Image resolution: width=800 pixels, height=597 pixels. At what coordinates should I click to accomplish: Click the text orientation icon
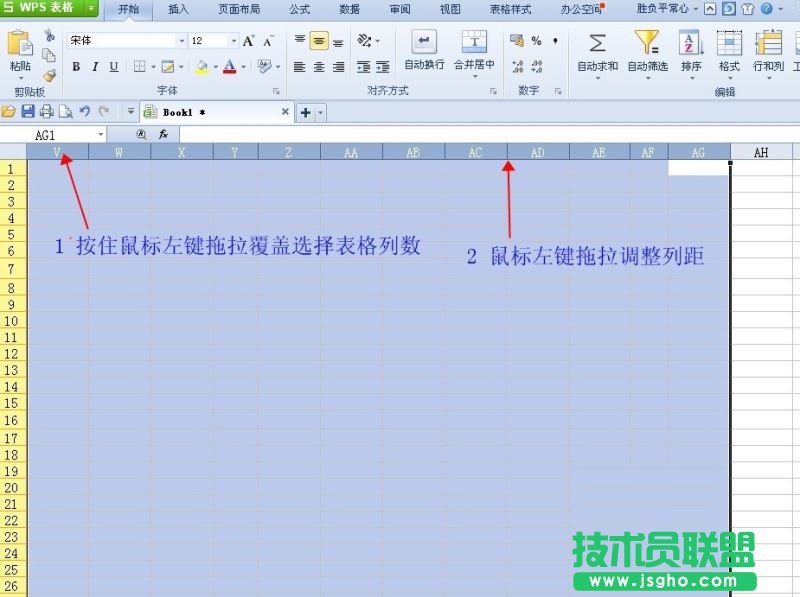click(x=364, y=40)
